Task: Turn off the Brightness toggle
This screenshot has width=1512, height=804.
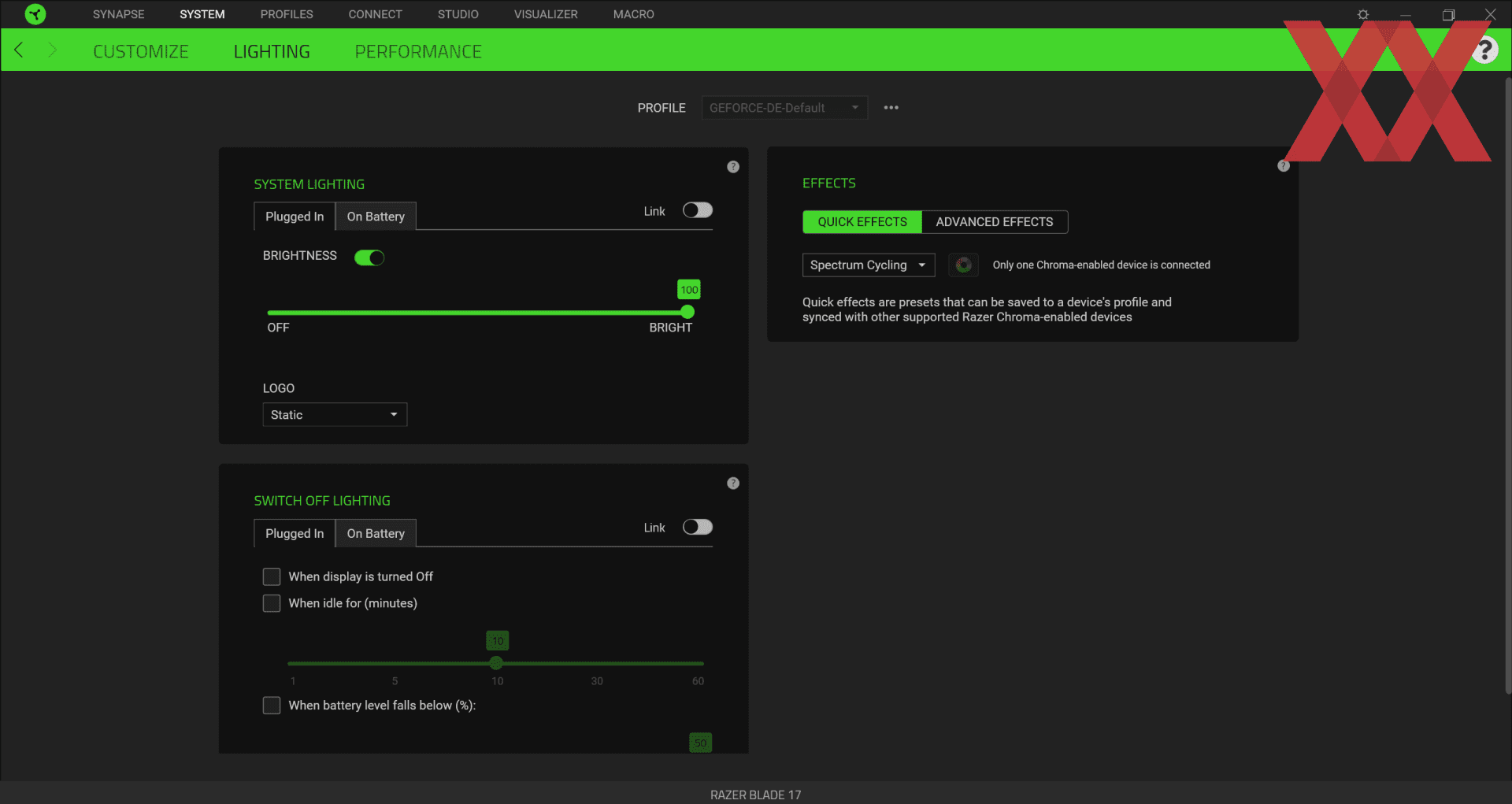Action: coord(369,258)
